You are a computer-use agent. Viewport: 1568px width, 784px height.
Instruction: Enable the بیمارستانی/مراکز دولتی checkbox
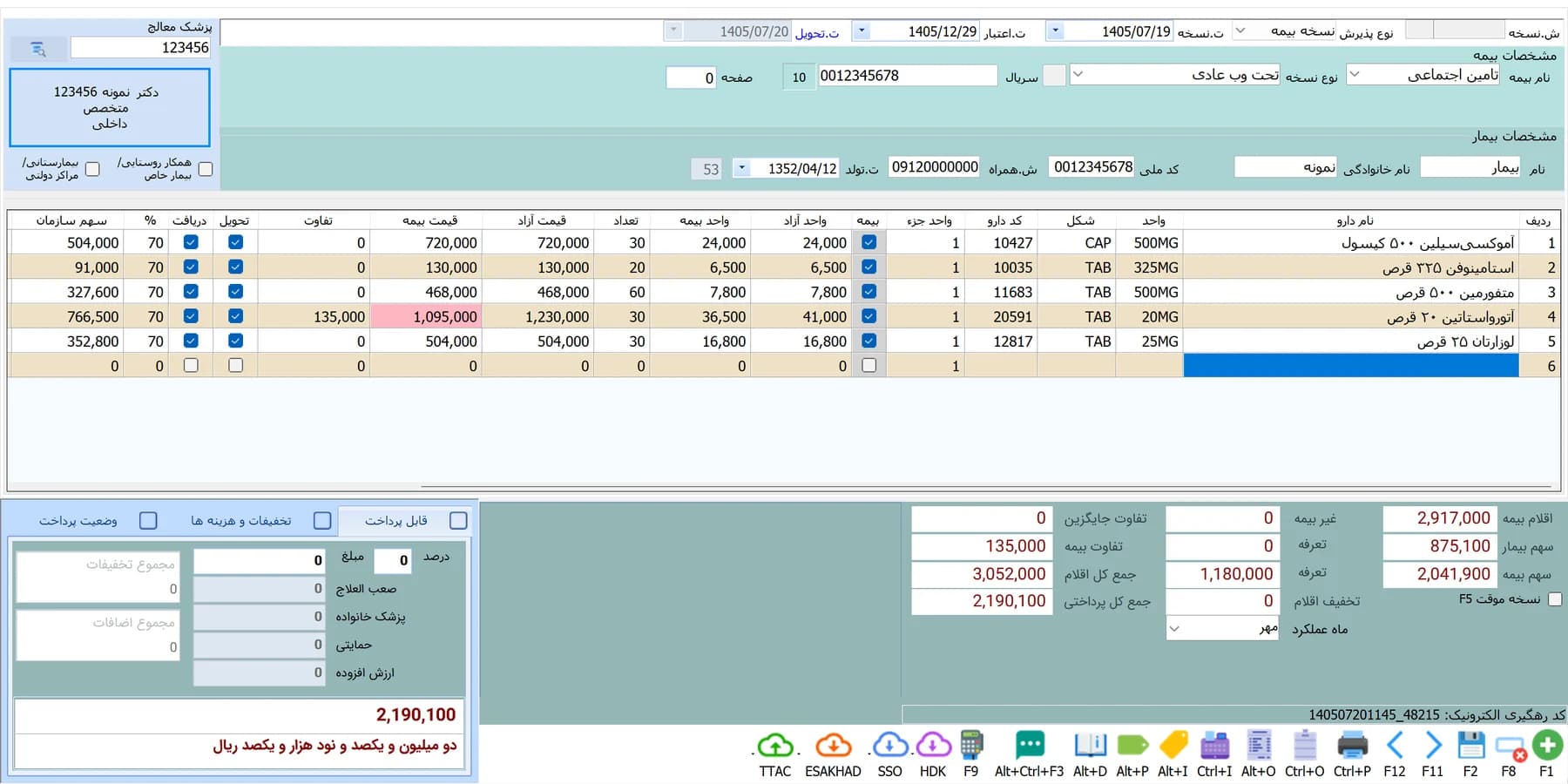tap(92, 169)
